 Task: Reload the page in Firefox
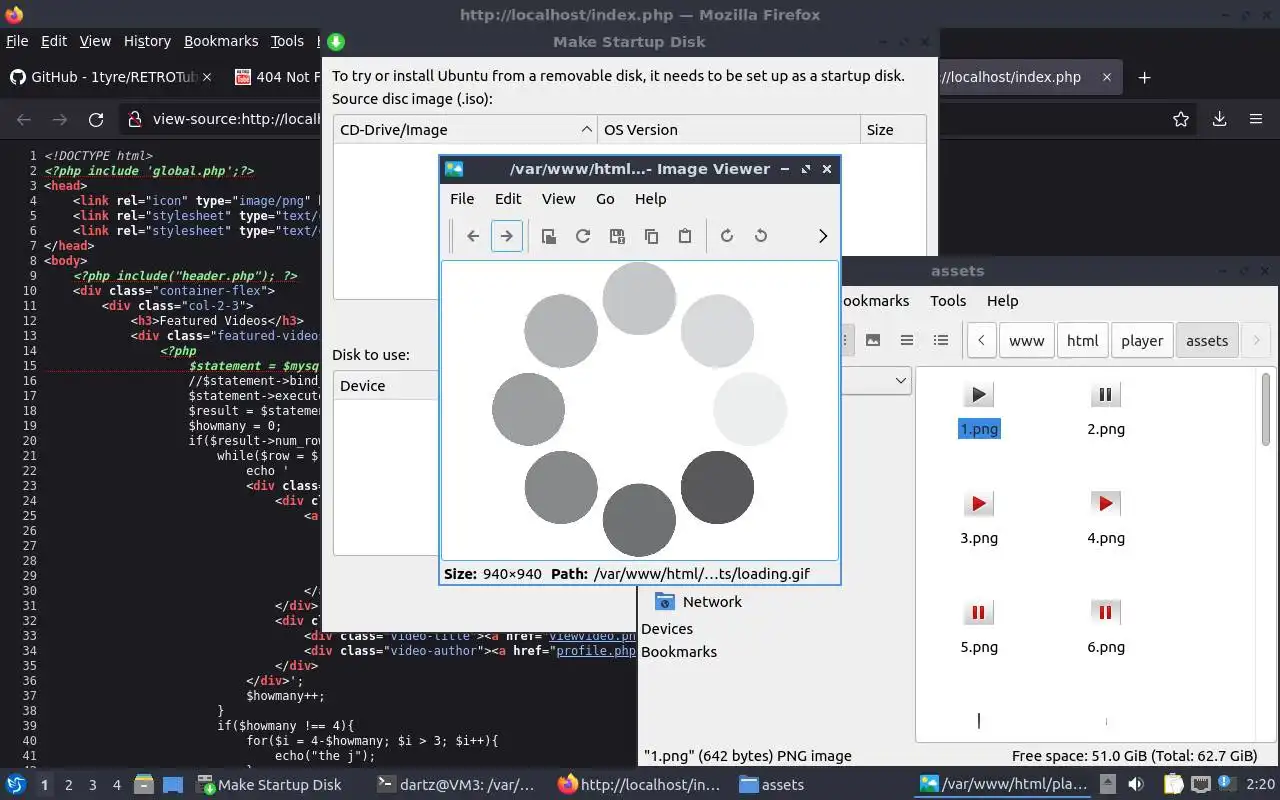tap(96, 119)
